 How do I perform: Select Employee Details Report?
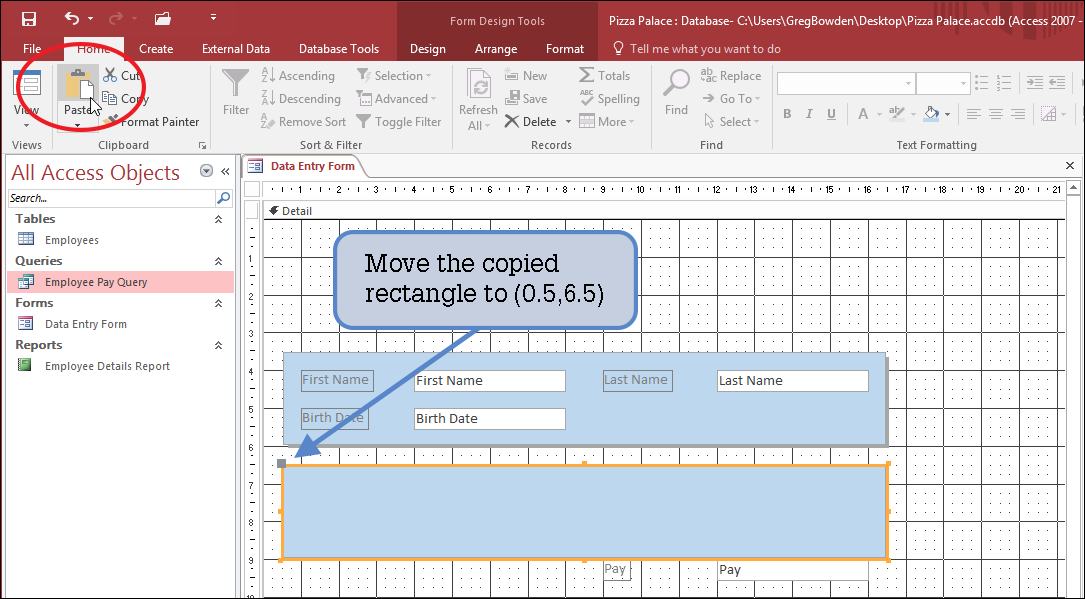(107, 366)
